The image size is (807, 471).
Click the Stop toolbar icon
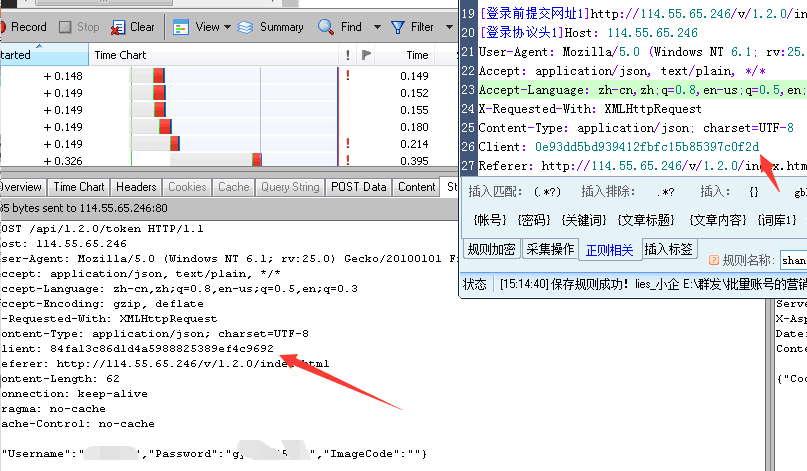(x=65, y=27)
